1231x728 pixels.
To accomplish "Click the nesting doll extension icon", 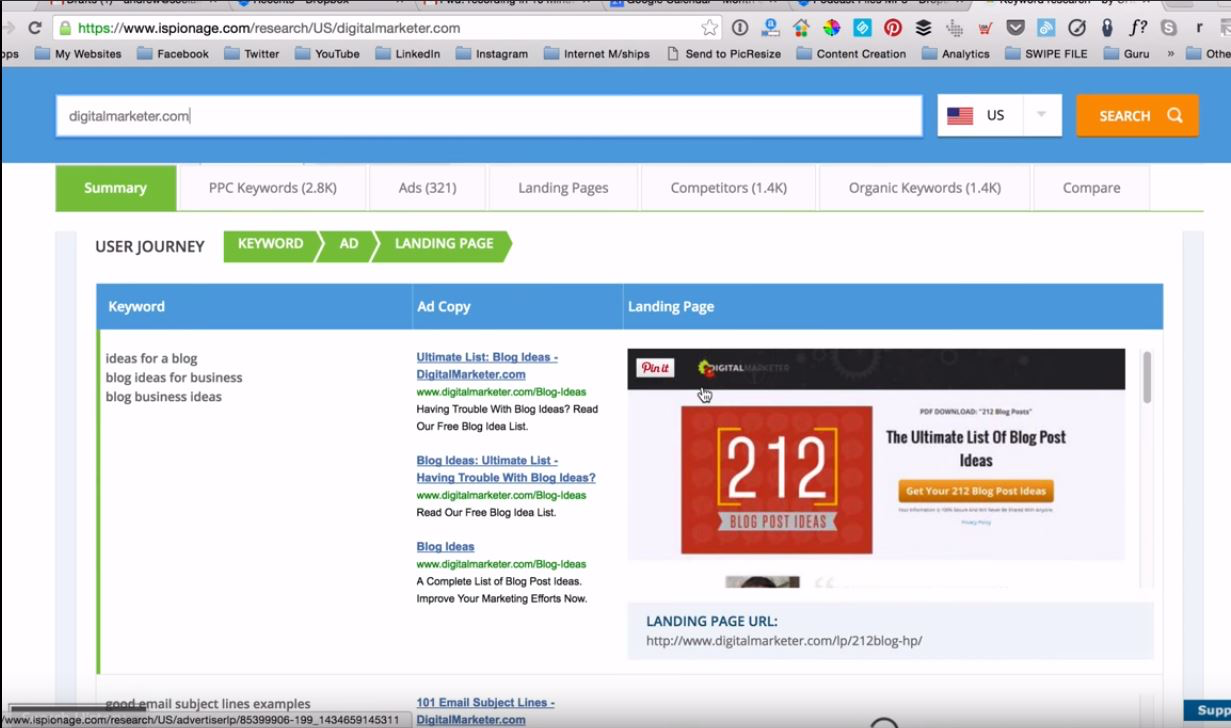I will [1107, 28].
